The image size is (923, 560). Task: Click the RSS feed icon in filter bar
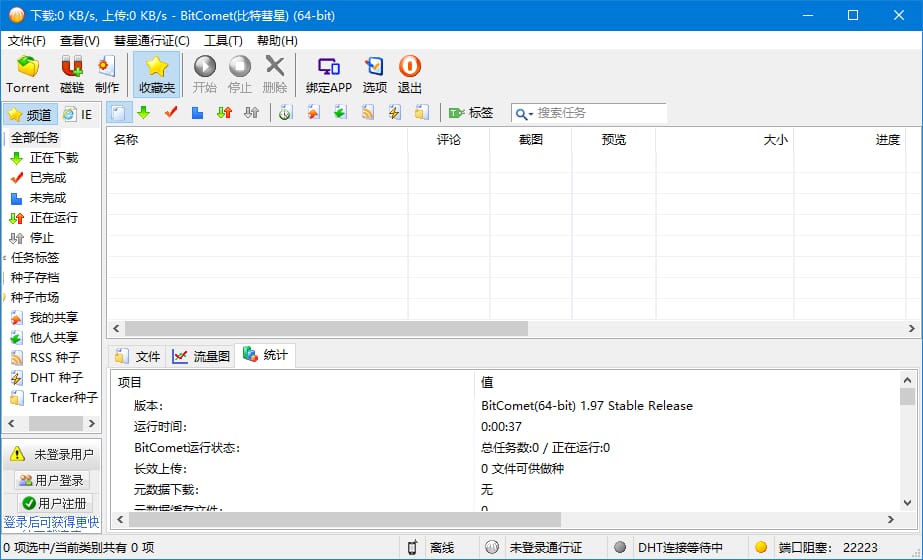367,112
